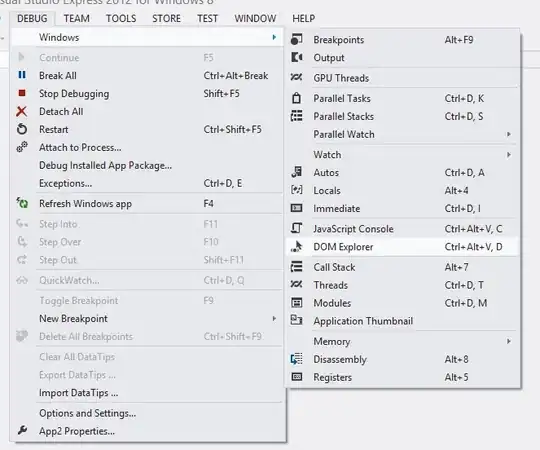
Task: Click the Refresh Windows app icon
Action: 22,203
